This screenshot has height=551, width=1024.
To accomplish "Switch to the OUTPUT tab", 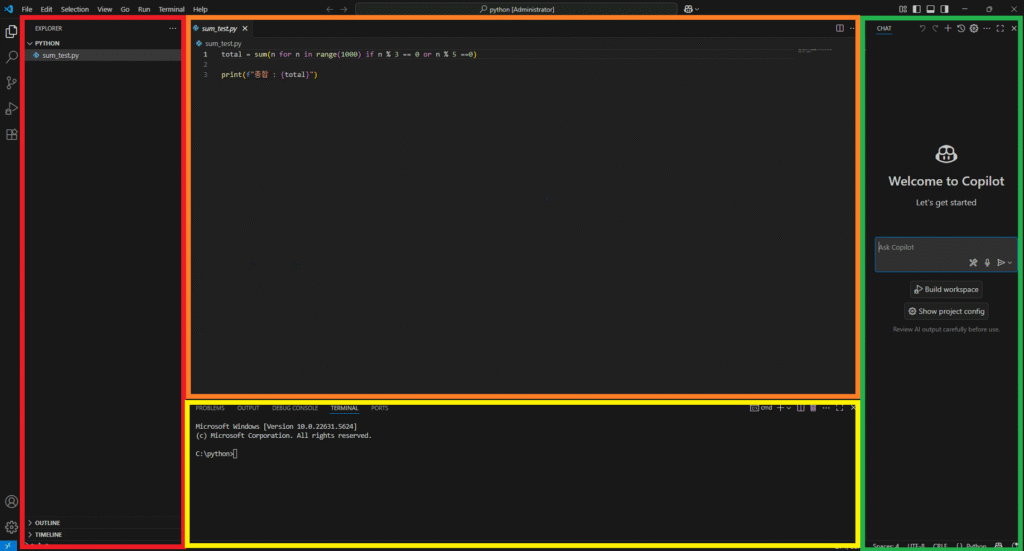I will click(248, 408).
